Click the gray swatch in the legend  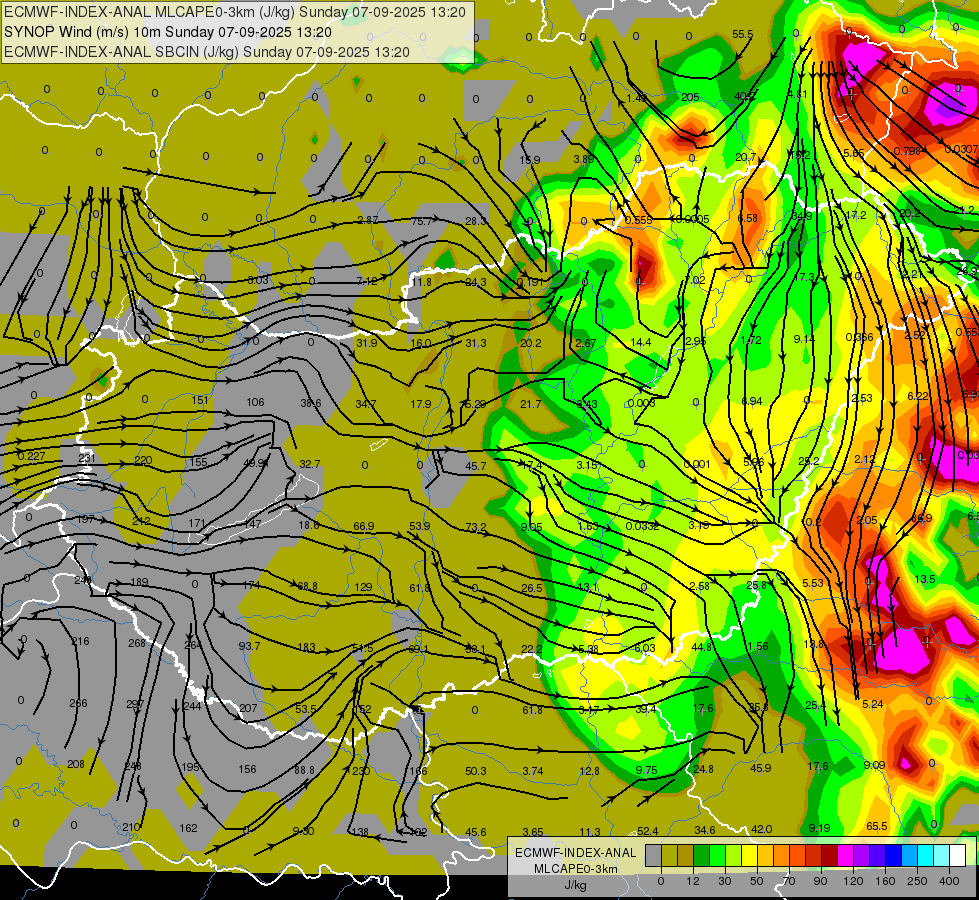click(x=653, y=855)
